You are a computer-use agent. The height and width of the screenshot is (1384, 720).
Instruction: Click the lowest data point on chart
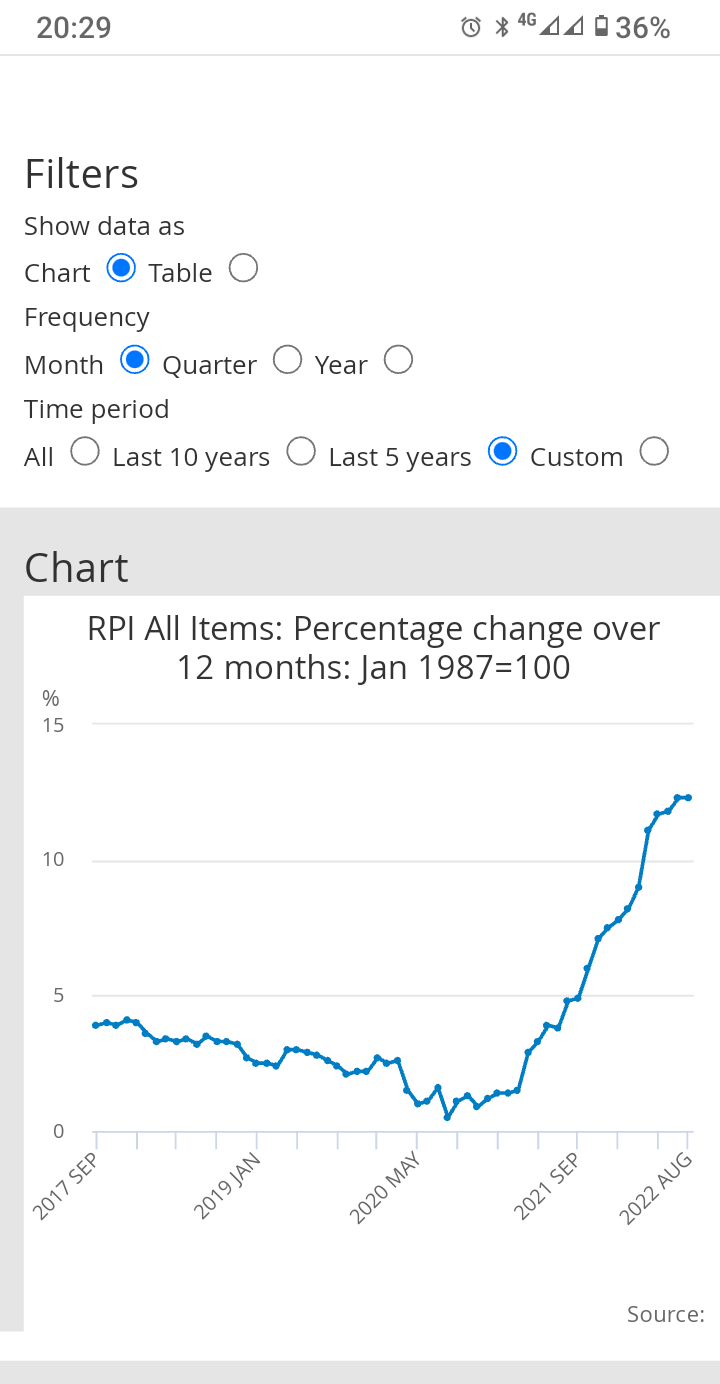pos(447,1117)
